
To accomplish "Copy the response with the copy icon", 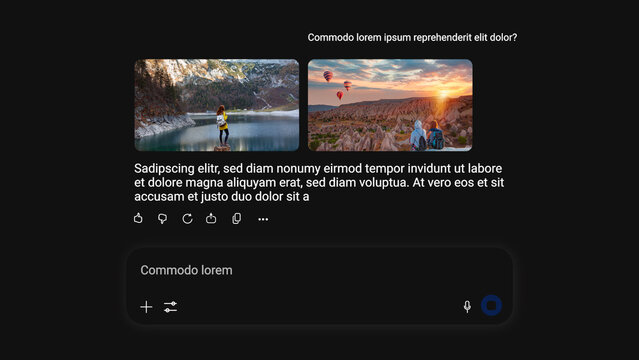I will (x=236, y=219).
